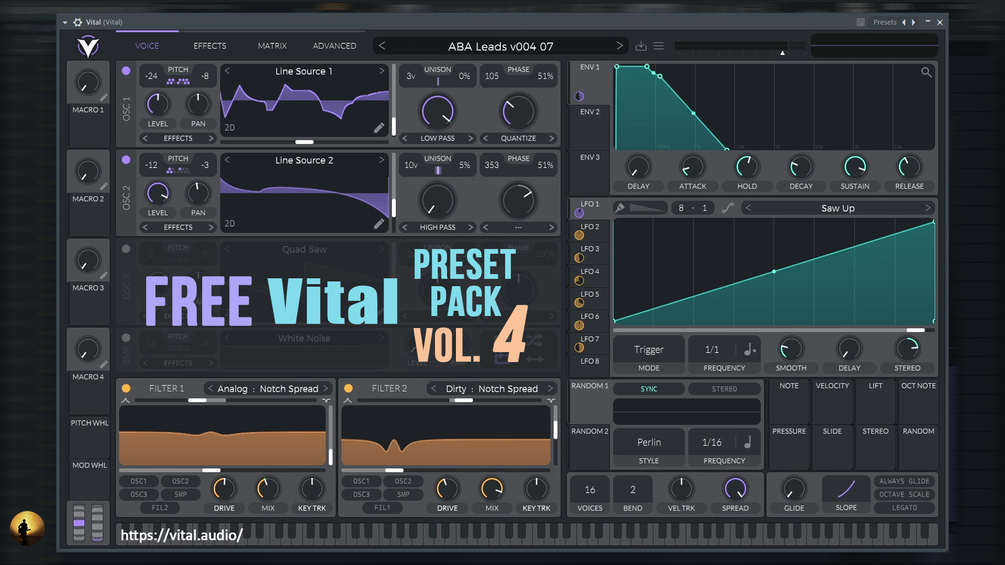Open the hamburger menu next to preset name
Viewport: 1005px width, 565px height.
click(658, 46)
